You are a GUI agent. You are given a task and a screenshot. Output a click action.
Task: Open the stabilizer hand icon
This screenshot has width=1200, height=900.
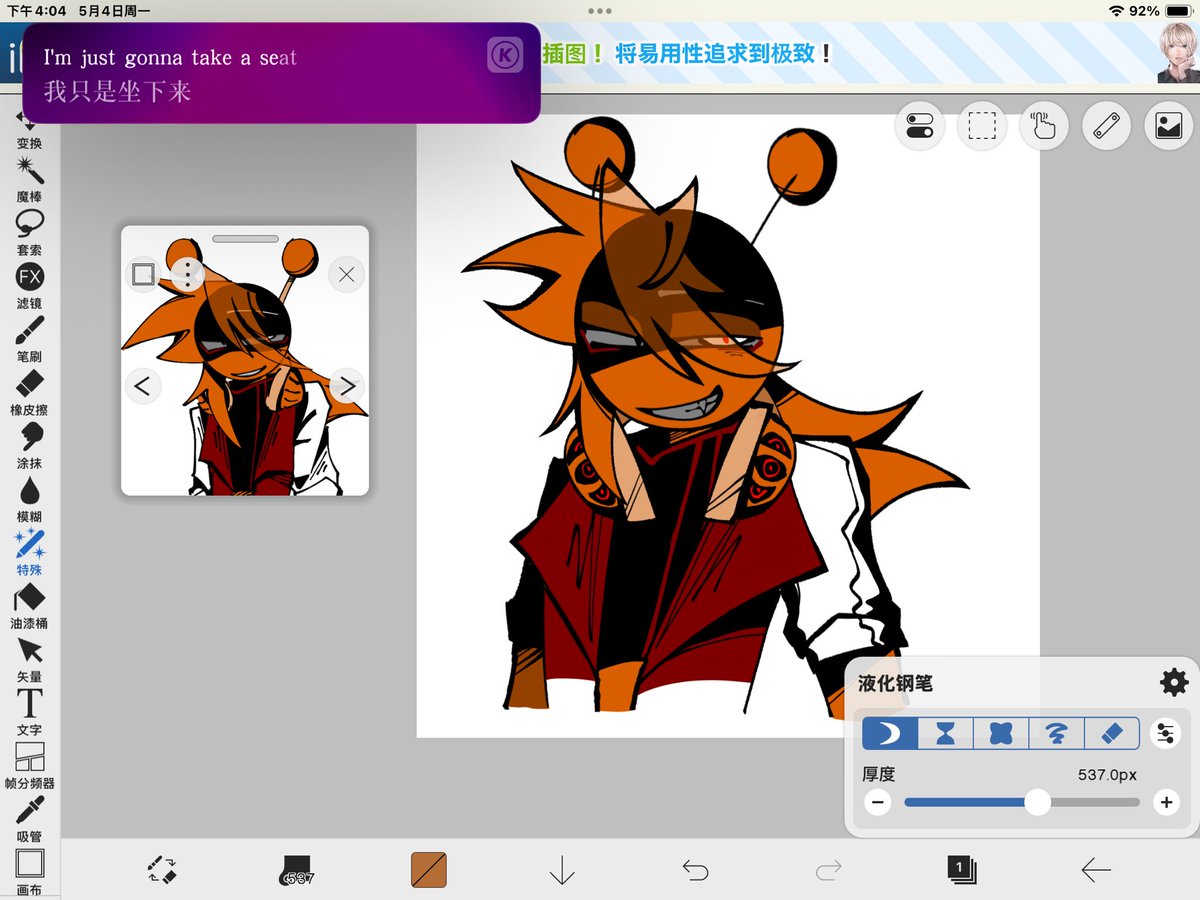point(1044,126)
